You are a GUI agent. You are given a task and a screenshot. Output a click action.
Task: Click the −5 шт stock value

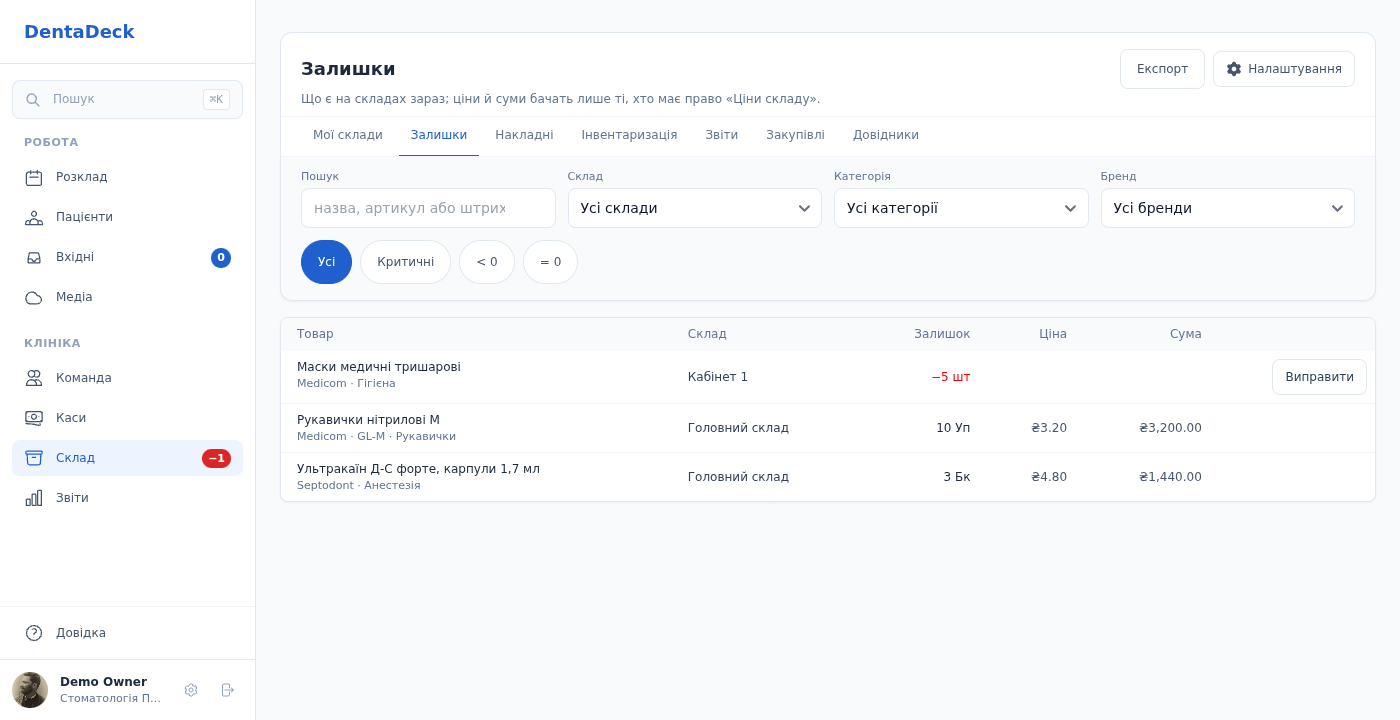point(951,377)
